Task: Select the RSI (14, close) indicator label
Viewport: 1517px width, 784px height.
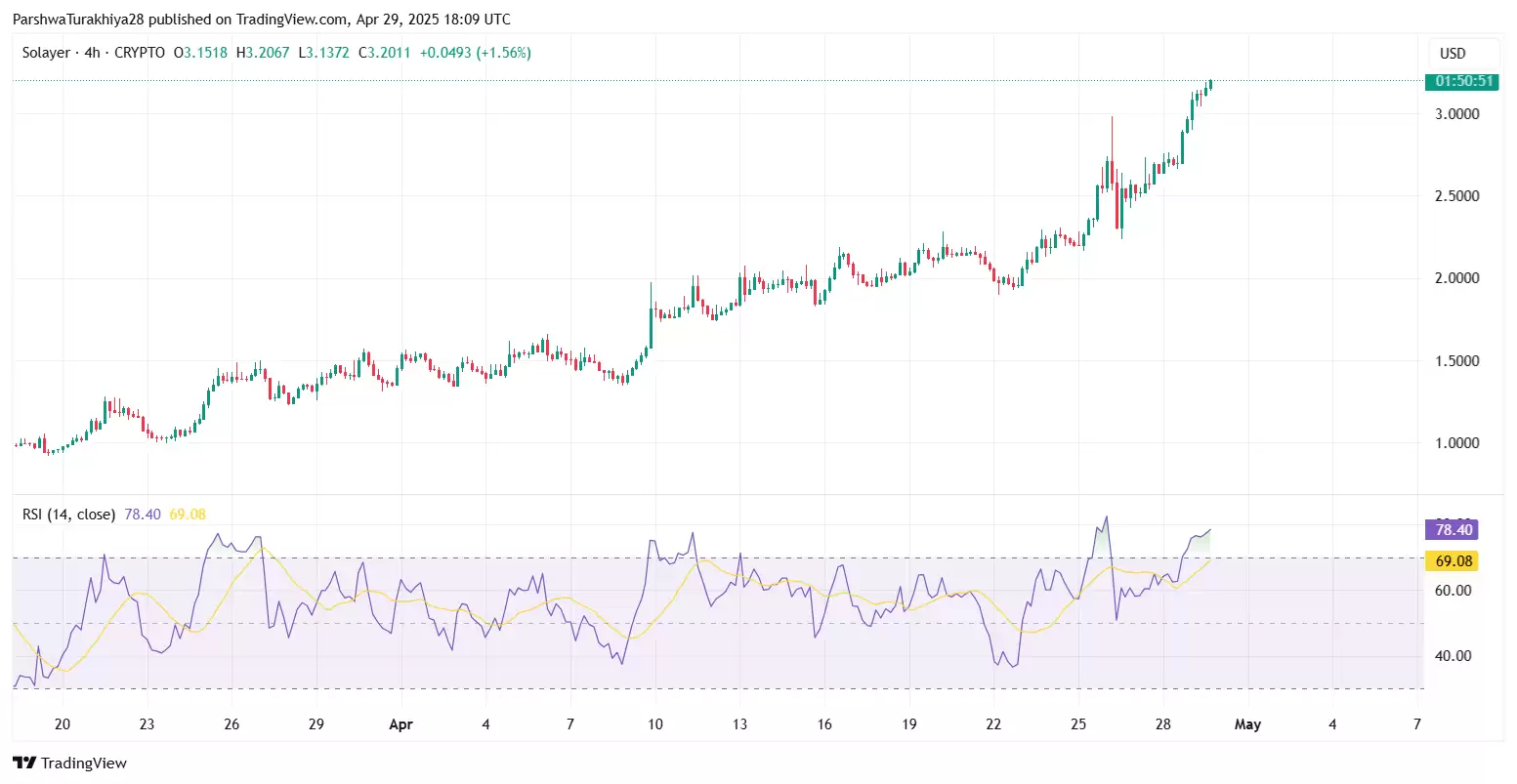Action: [68, 514]
